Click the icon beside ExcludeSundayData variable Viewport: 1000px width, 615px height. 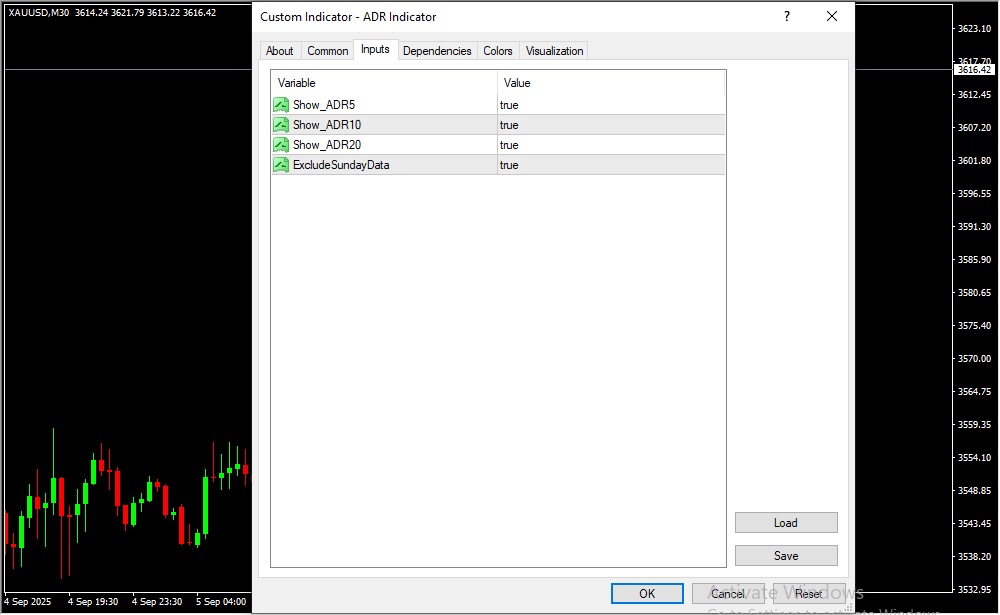click(x=281, y=165)
